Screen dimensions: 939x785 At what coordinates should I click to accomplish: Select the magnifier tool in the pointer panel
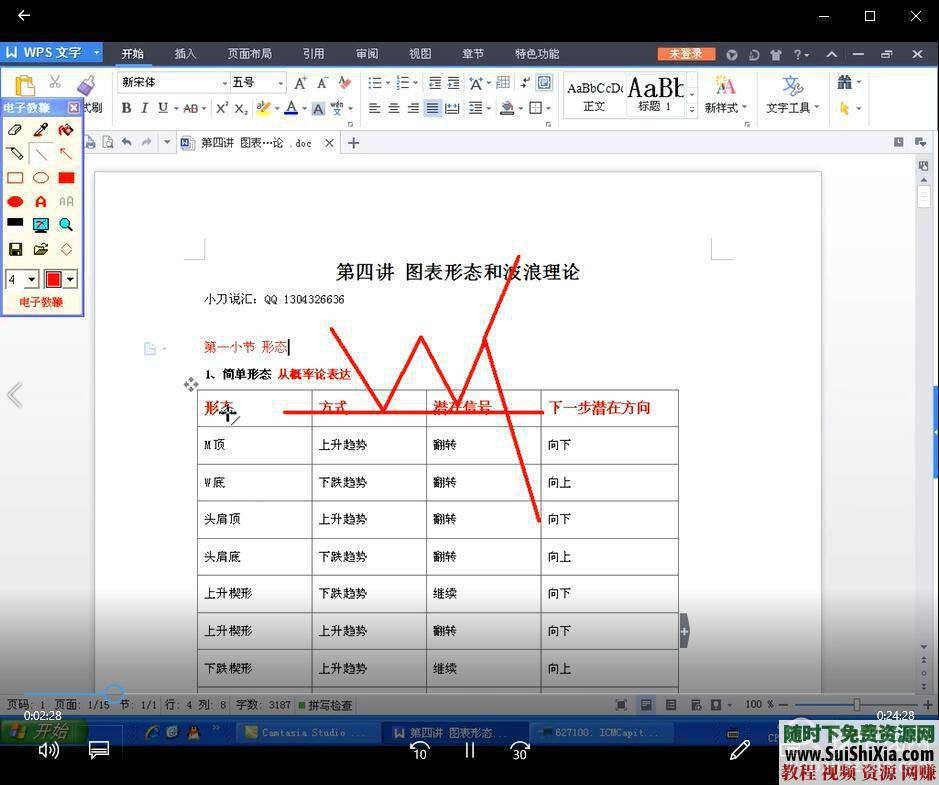(65, 224)
